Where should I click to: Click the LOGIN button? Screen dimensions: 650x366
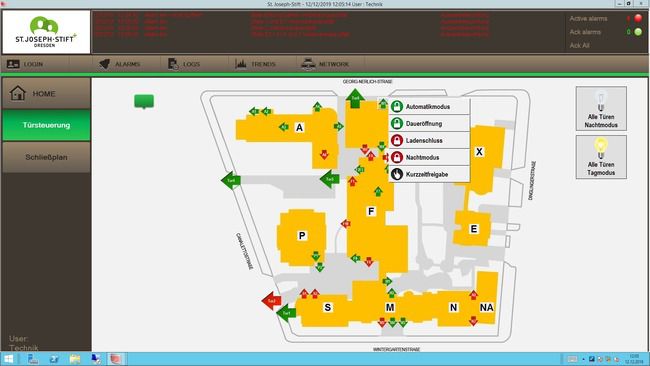(26, 64)
